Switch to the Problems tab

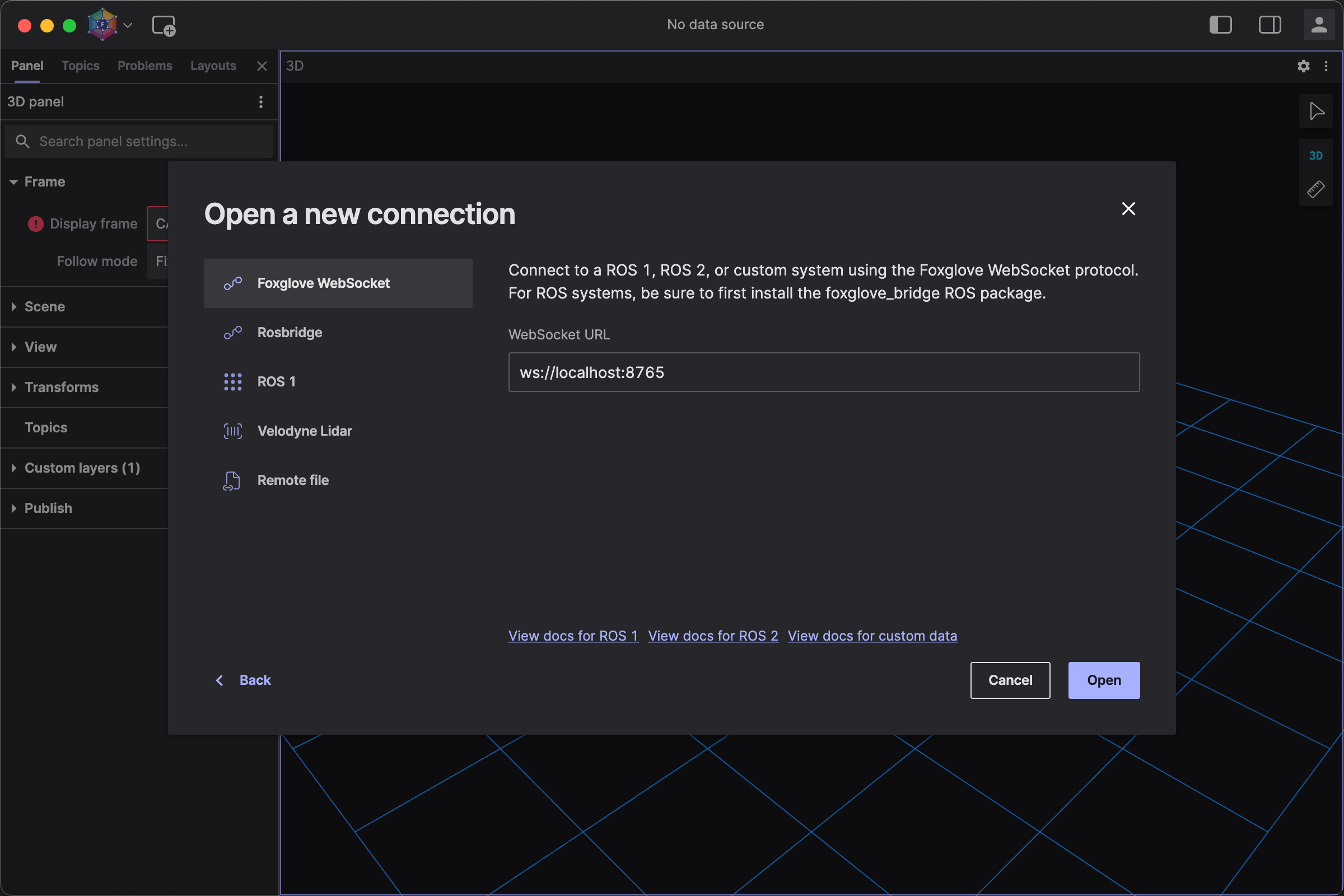(x=145, y=66)
